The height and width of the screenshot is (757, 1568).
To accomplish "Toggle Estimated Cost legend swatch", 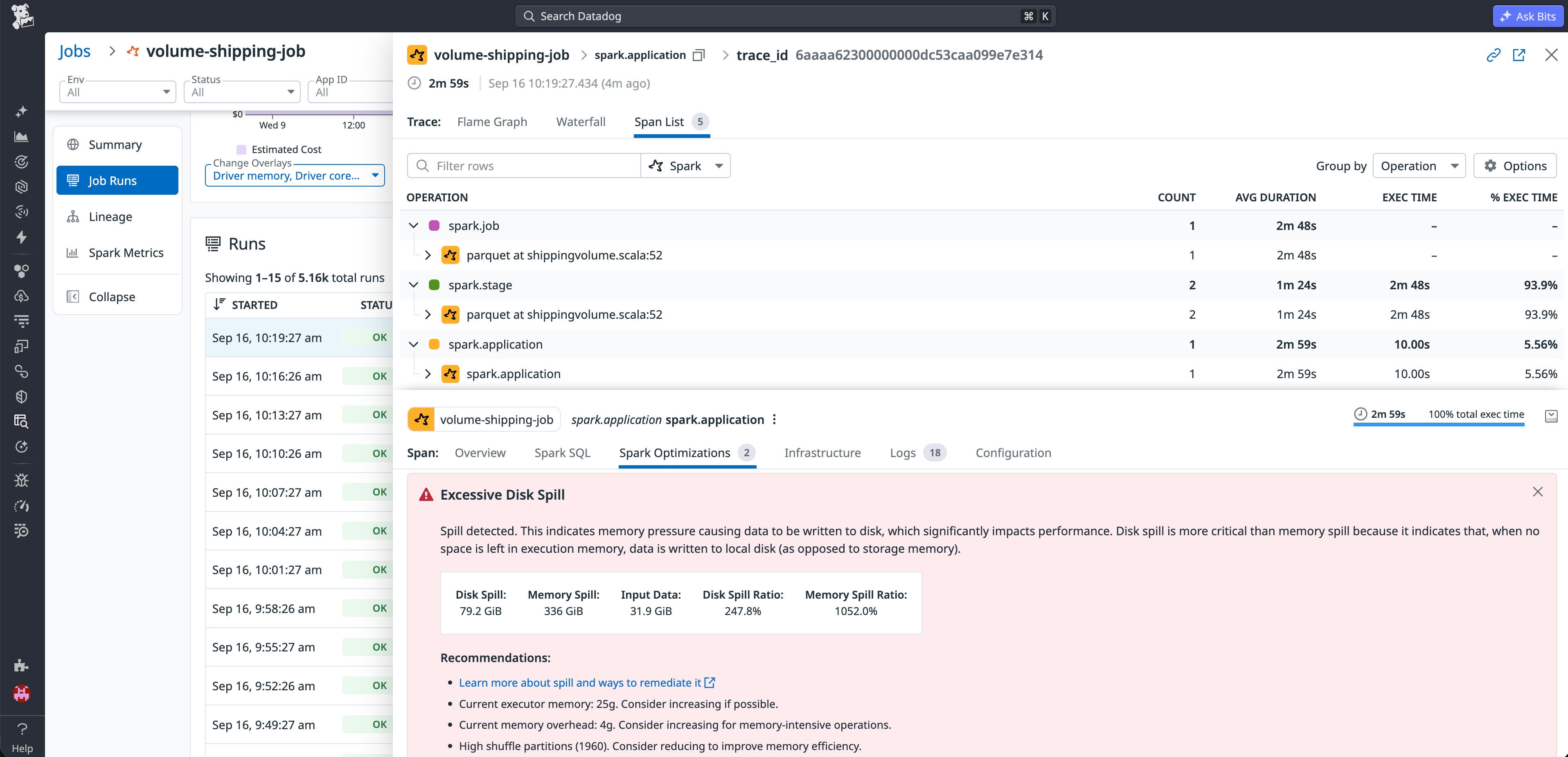I will [x=242, y=150].
